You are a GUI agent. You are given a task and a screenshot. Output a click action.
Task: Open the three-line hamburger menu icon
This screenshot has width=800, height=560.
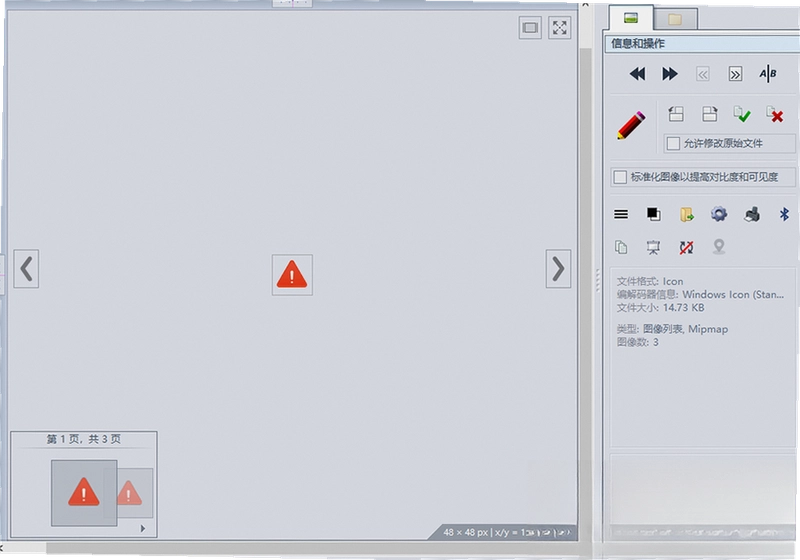[x=621, y=214]
